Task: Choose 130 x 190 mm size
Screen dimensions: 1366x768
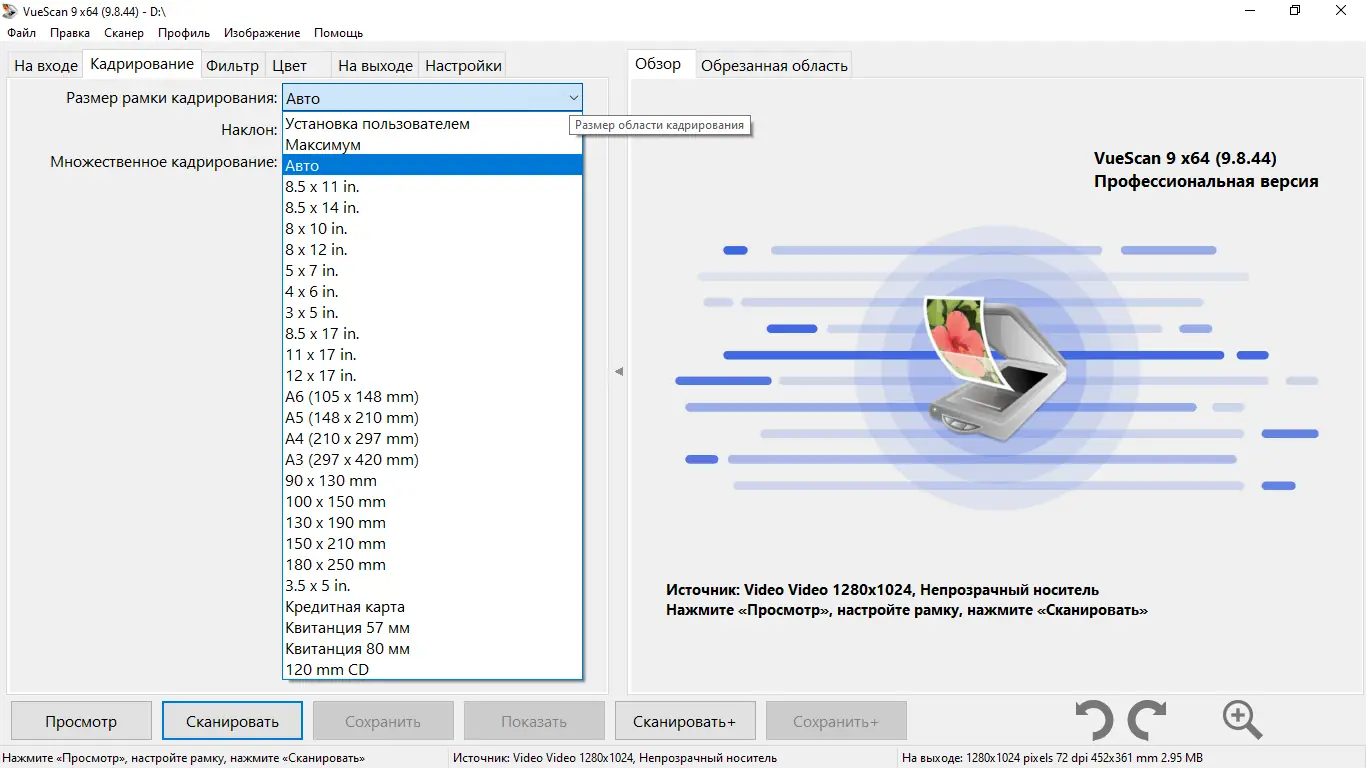Action: coord(432,522)
